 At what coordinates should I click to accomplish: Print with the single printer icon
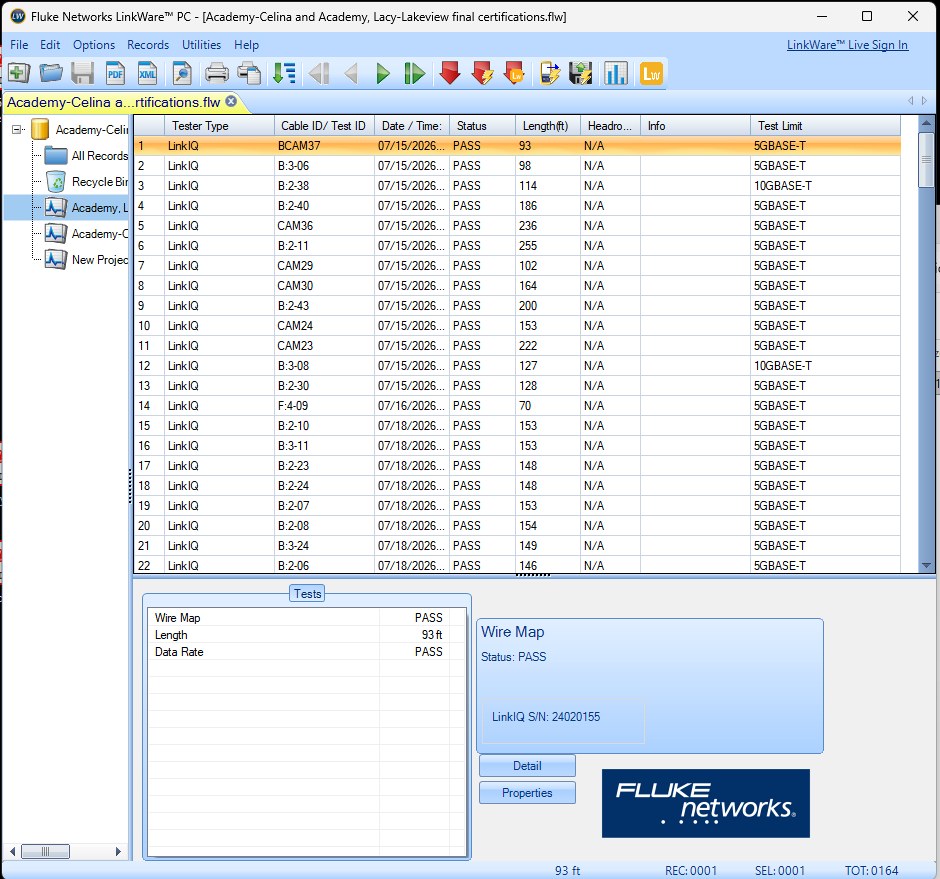(x=216, y=73)
